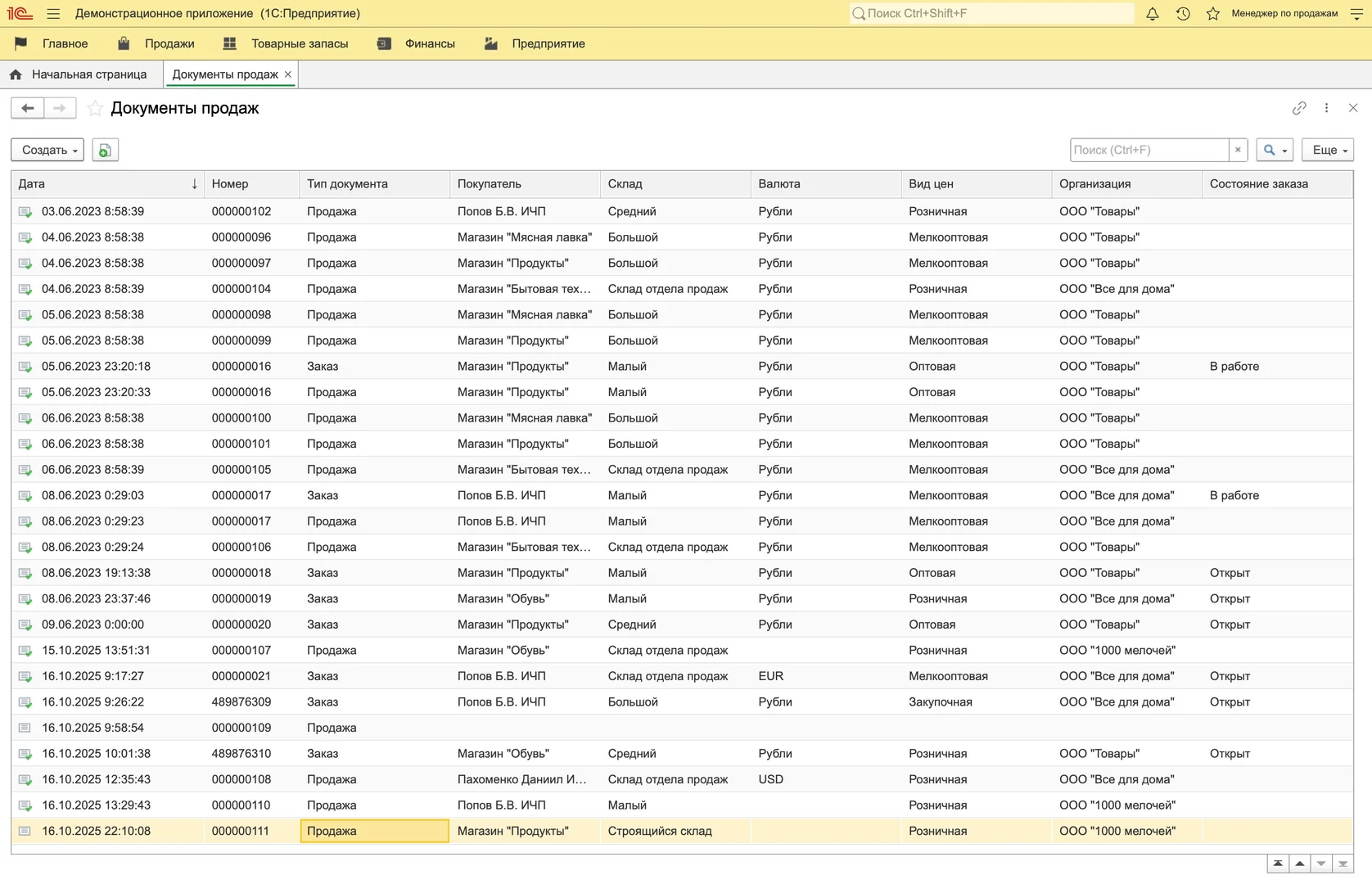Open the magnifier search options dropdown

(x=1275, y=150)
